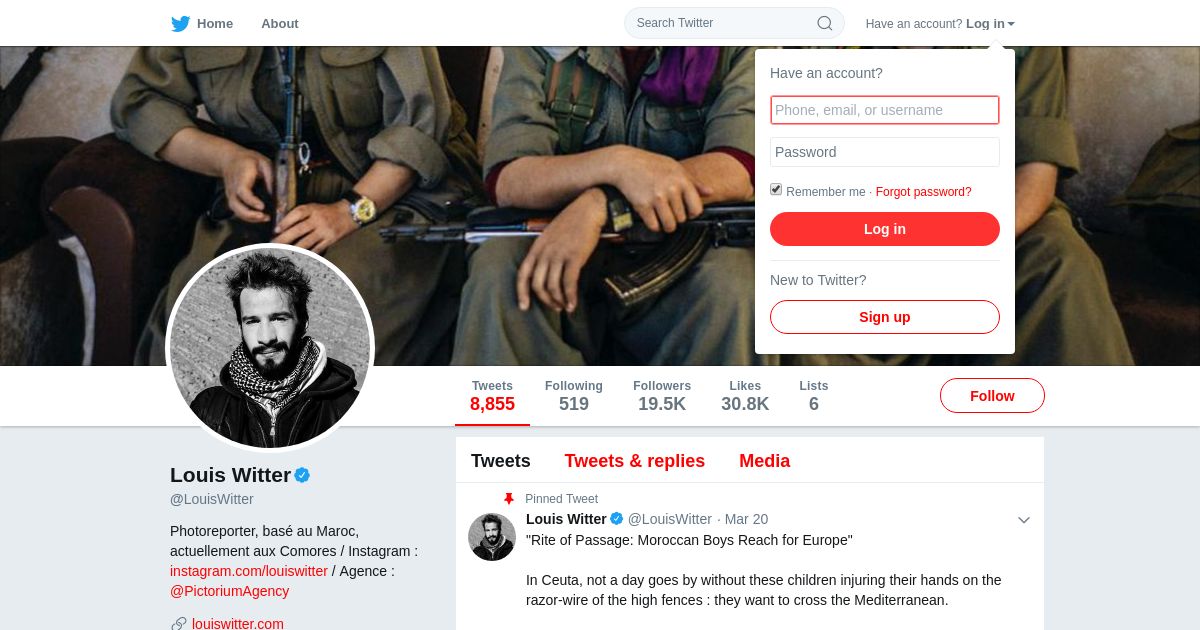The height and width of the screenshot is (630, 1200).
Task: Click the verified badge next to profile name
Action: [x=302, y=475]
